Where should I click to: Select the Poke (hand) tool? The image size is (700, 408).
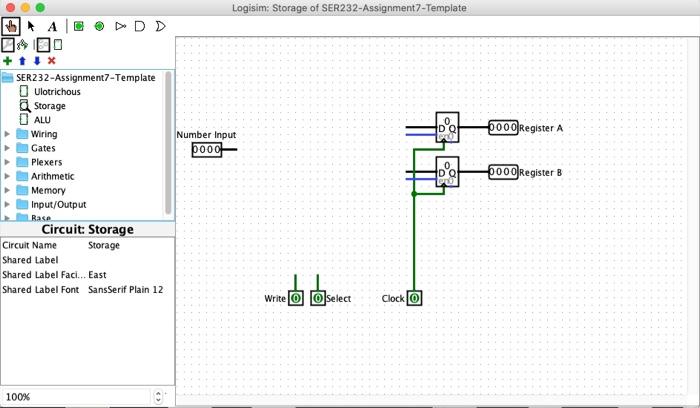11,26
